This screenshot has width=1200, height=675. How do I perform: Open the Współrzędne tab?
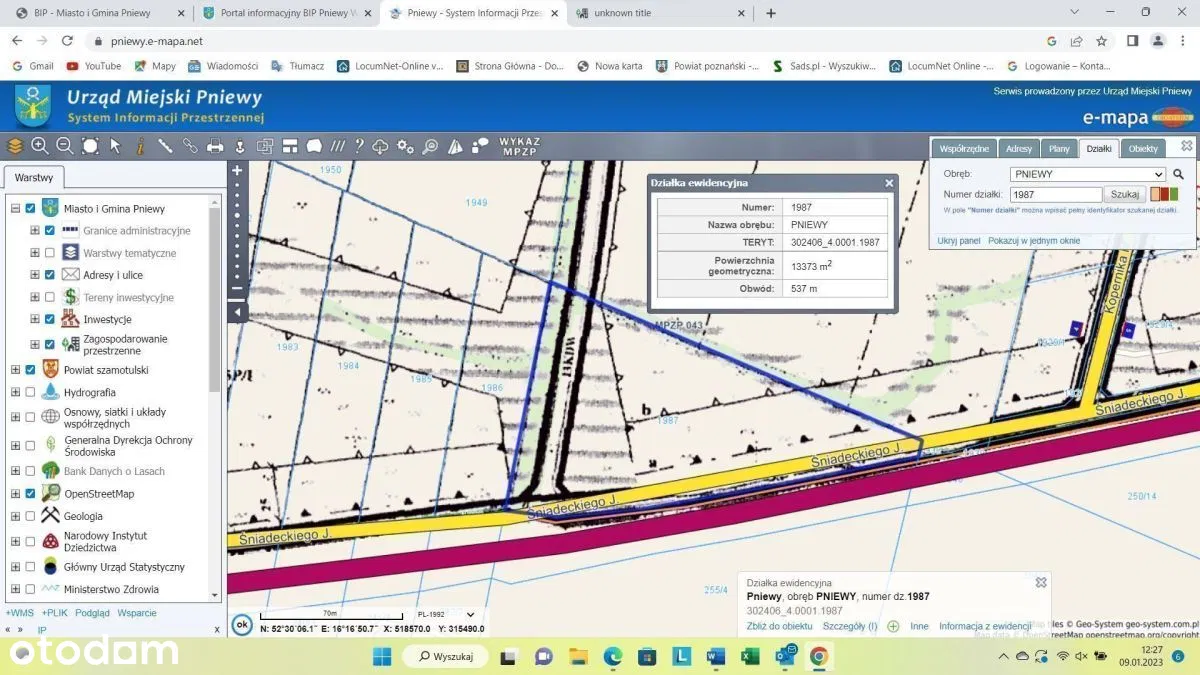964,149
